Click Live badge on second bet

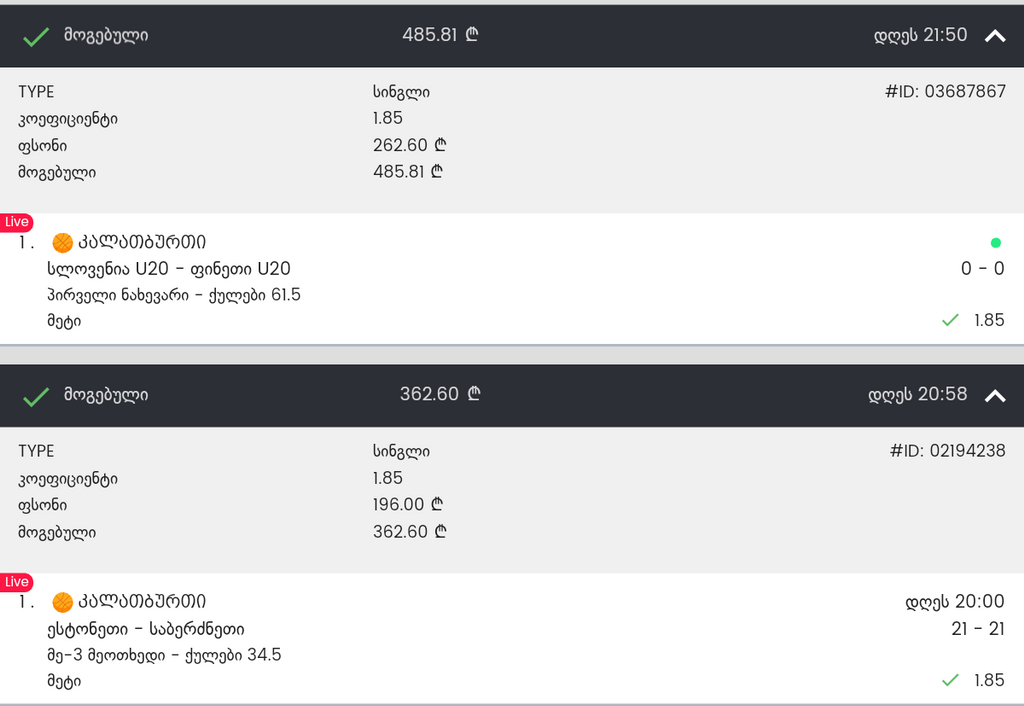coord(17,581)
